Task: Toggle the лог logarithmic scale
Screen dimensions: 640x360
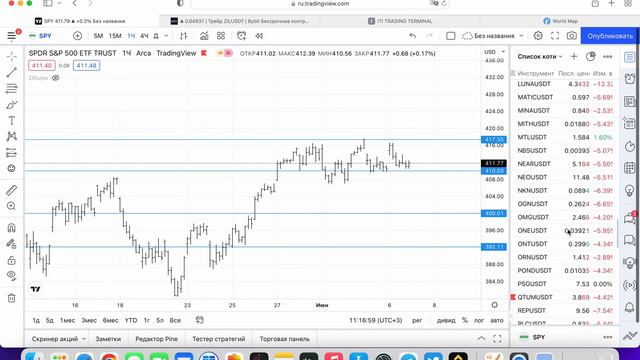Action: pyautogui.click(x=479, y=320)
